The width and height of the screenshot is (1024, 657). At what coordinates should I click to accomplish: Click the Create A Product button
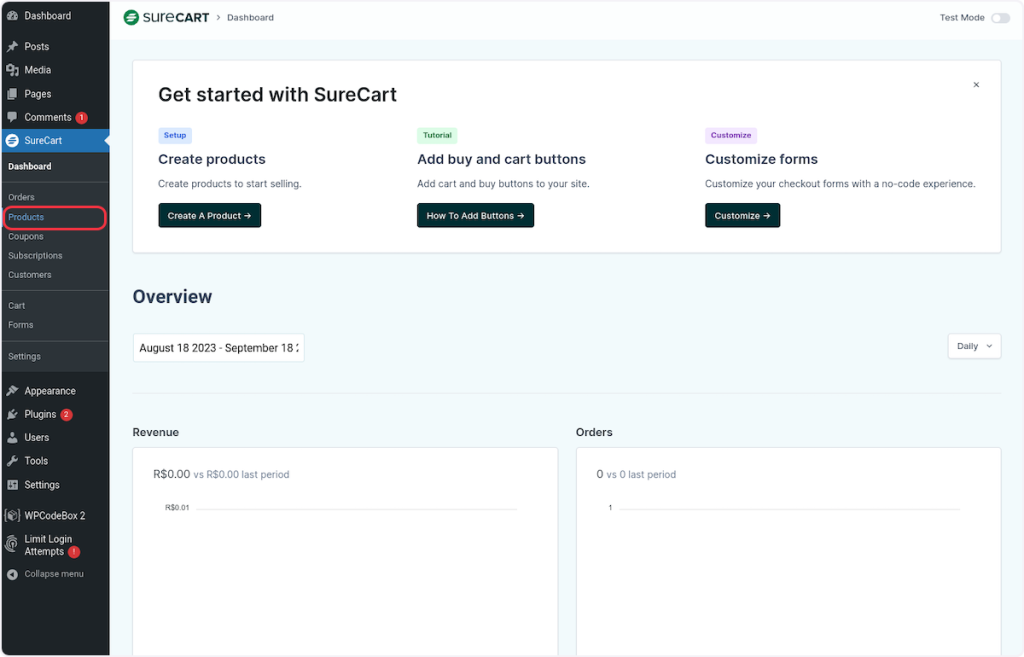[x=209, y=215]
